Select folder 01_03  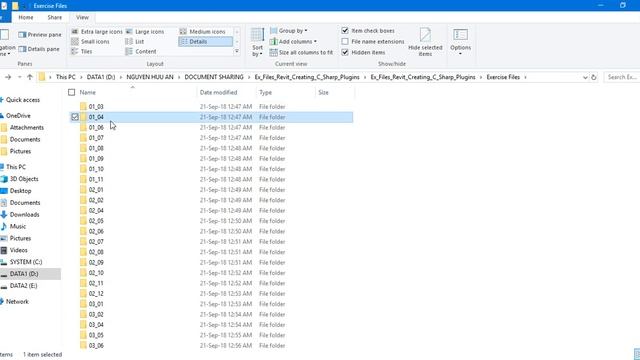click(x=96, y=107)
